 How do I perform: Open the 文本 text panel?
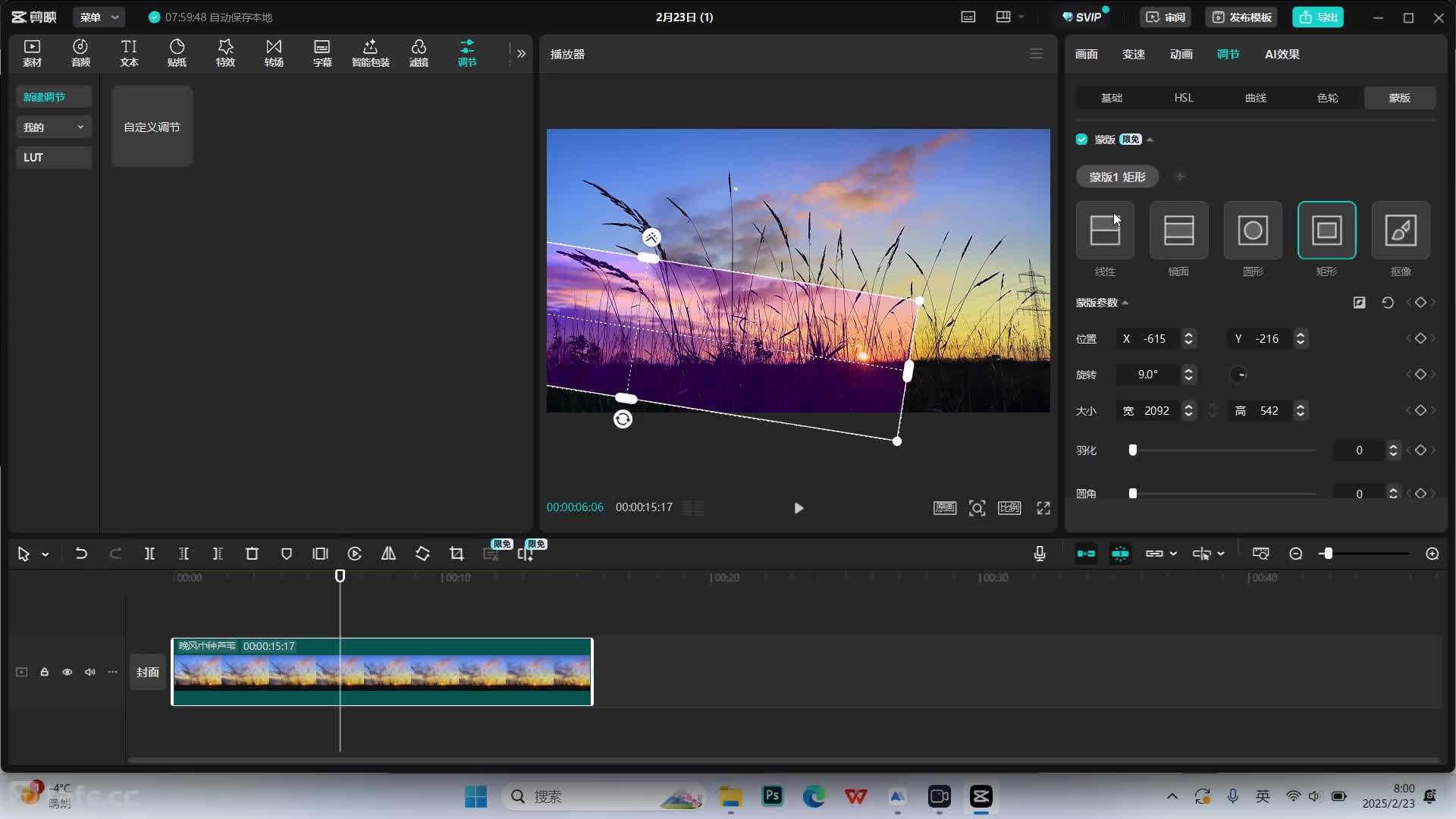[x=129, y=53]
